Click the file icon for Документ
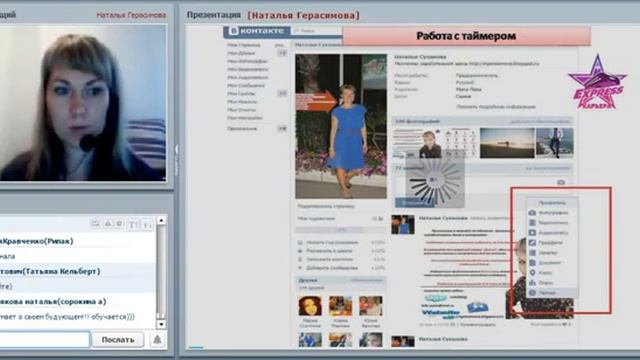 tap(532, 263)
